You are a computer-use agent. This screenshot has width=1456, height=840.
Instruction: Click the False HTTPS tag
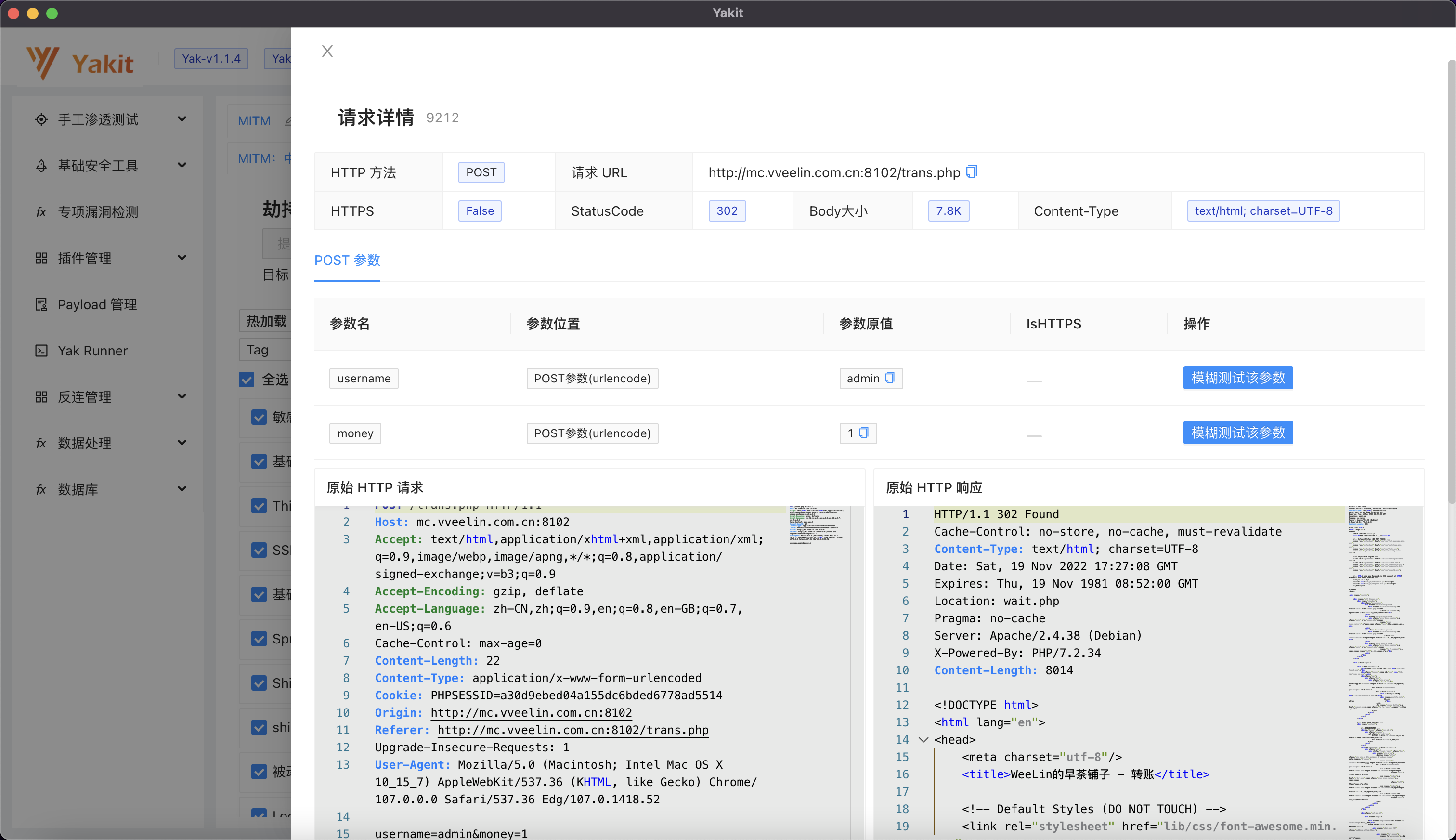[480, 210]
